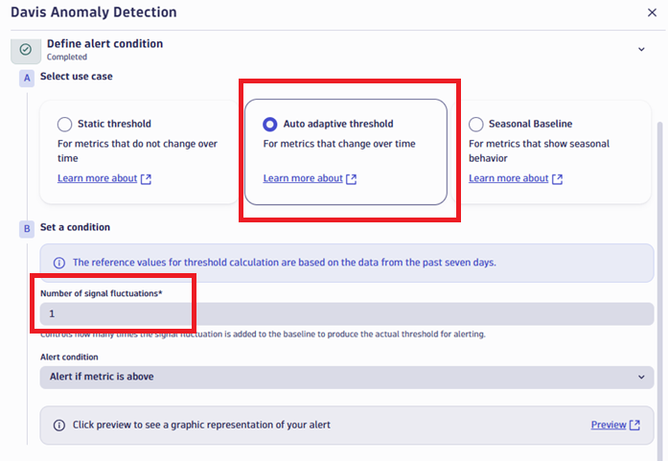Click the step B badge
668x461 pixels.
click(27, 229)
